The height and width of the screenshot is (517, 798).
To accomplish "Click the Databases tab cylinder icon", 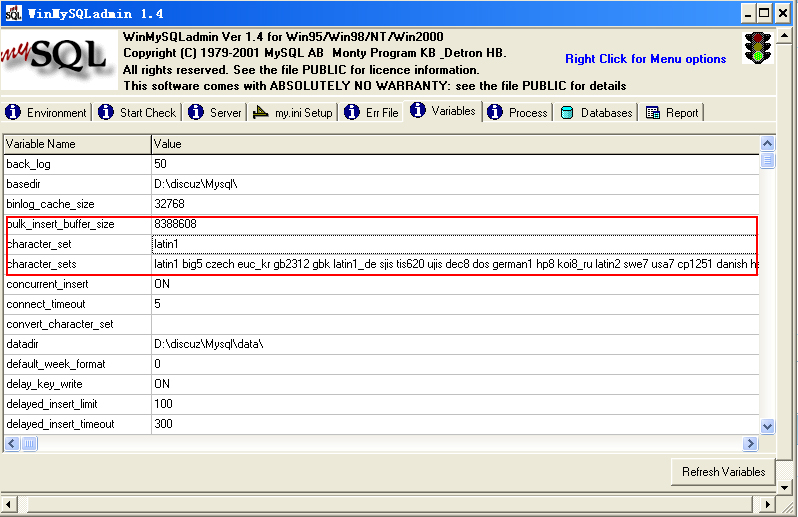I will click(x=567, y=112).
